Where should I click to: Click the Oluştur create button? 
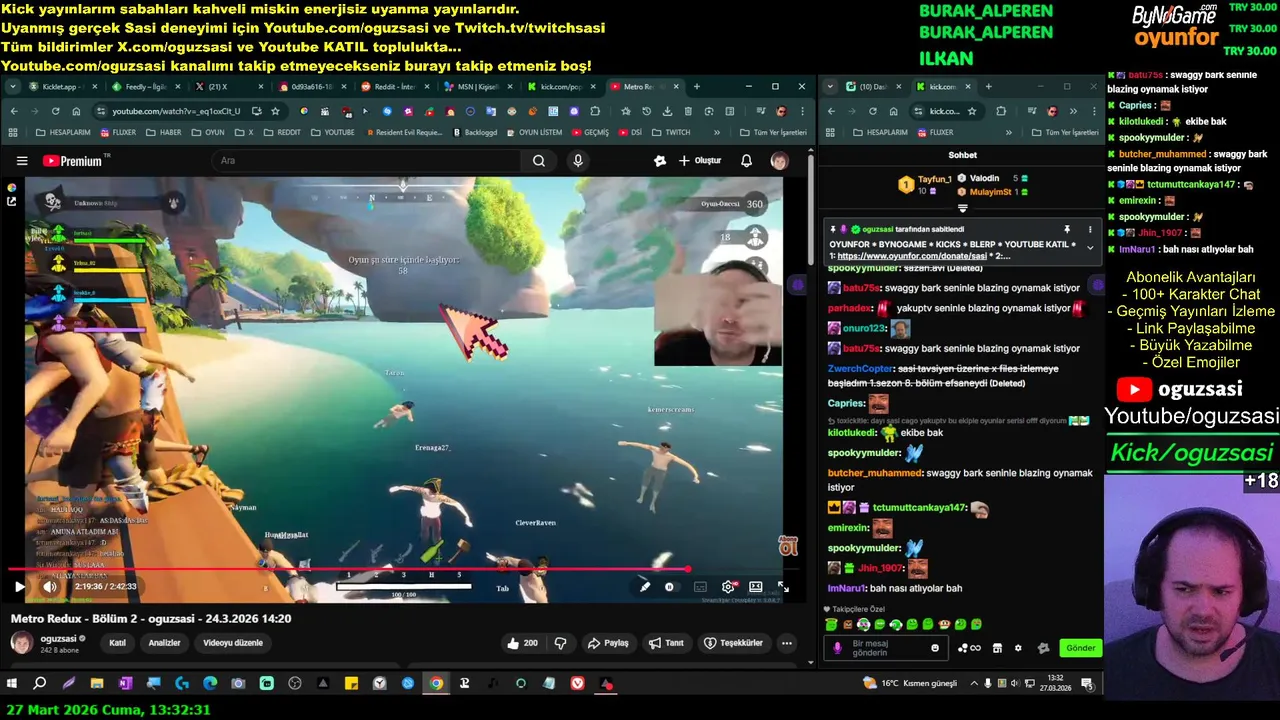pos(699,161)
